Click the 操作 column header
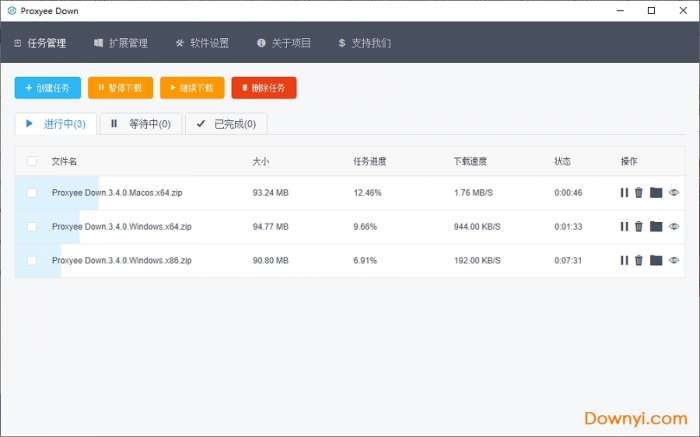The height and width of the screenshot is (437, 700). pos(629,161)
